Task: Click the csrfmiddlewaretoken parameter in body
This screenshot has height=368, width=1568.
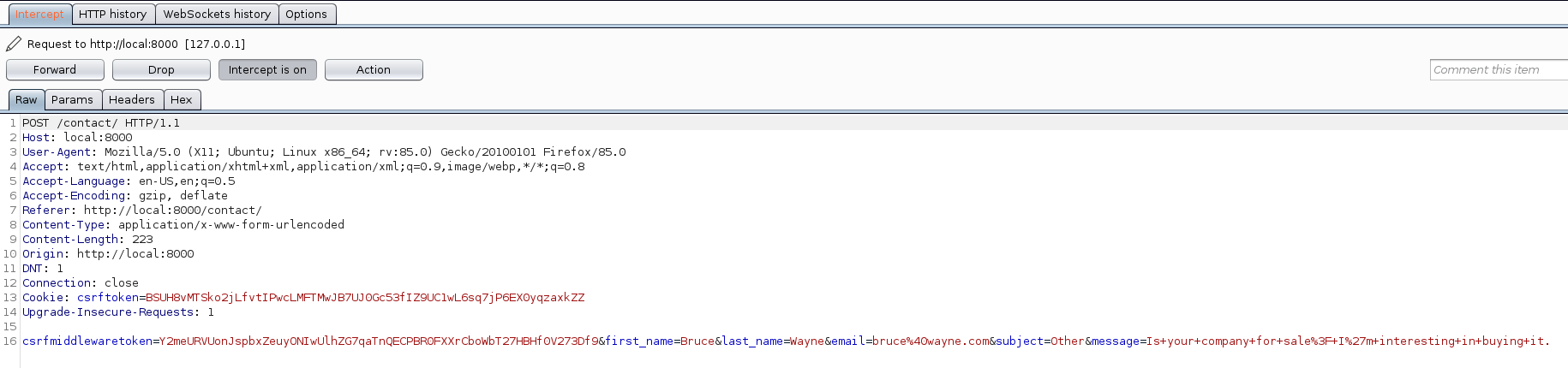Action: point(87,341)
